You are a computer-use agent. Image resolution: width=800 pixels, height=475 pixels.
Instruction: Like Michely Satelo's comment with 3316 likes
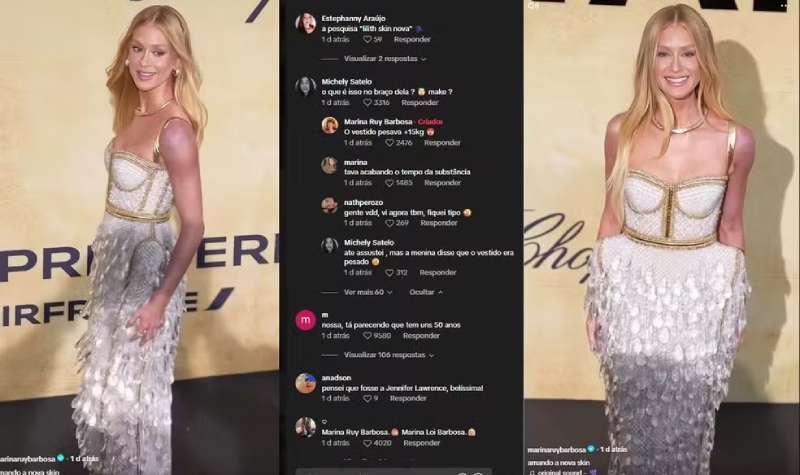click(x=367, y=103)
